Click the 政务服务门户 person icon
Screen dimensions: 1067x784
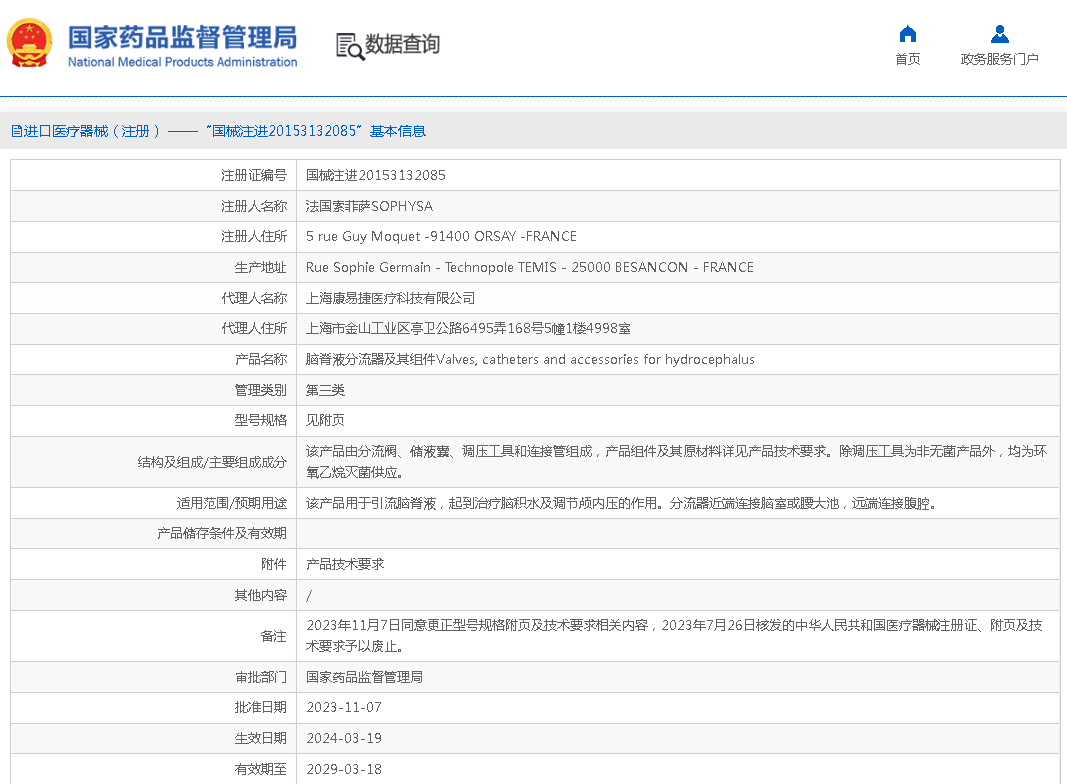click(999, 34)
